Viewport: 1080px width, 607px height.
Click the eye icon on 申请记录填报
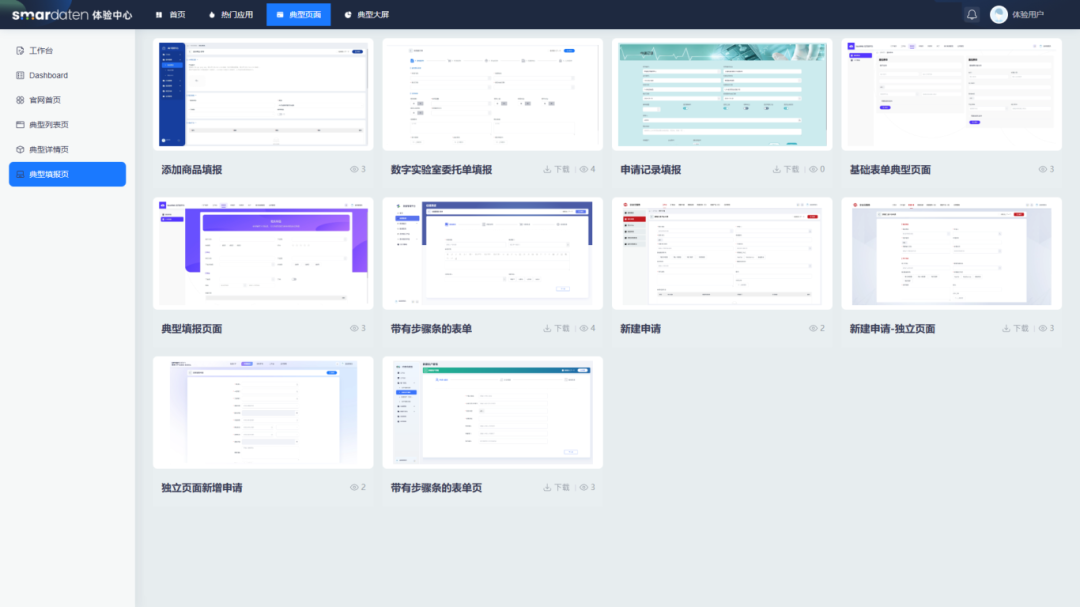click(813, 169)
